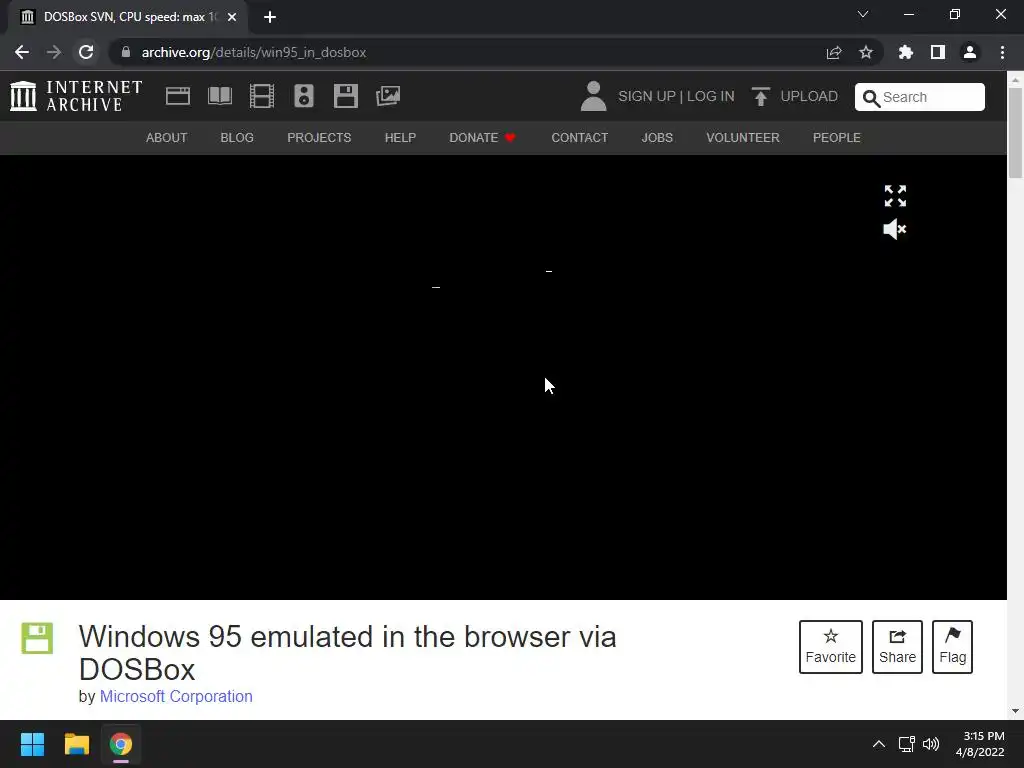View site security lock information

pyautogui.click(x=125, y=52)
